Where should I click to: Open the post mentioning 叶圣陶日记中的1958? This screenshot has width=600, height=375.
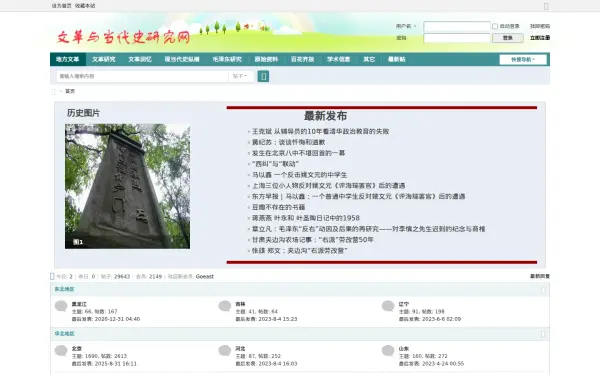(x=306, y=218)
